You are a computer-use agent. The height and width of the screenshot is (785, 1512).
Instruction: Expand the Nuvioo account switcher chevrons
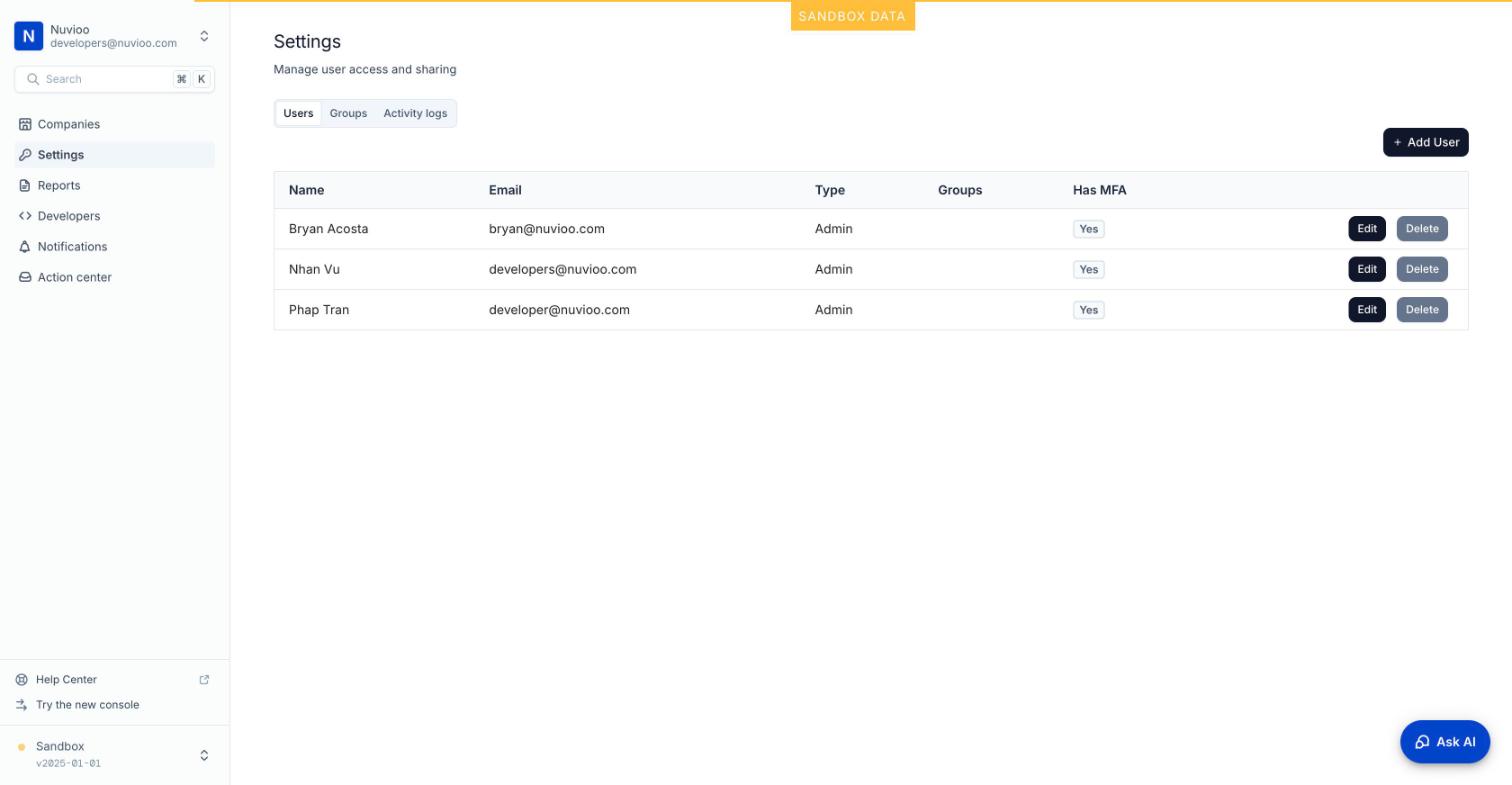(x=204, y=36)
